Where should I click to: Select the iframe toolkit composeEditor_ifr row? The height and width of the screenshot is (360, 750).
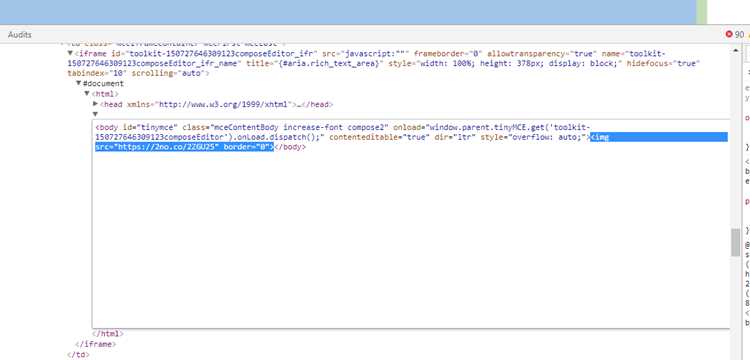click(383, 63)
